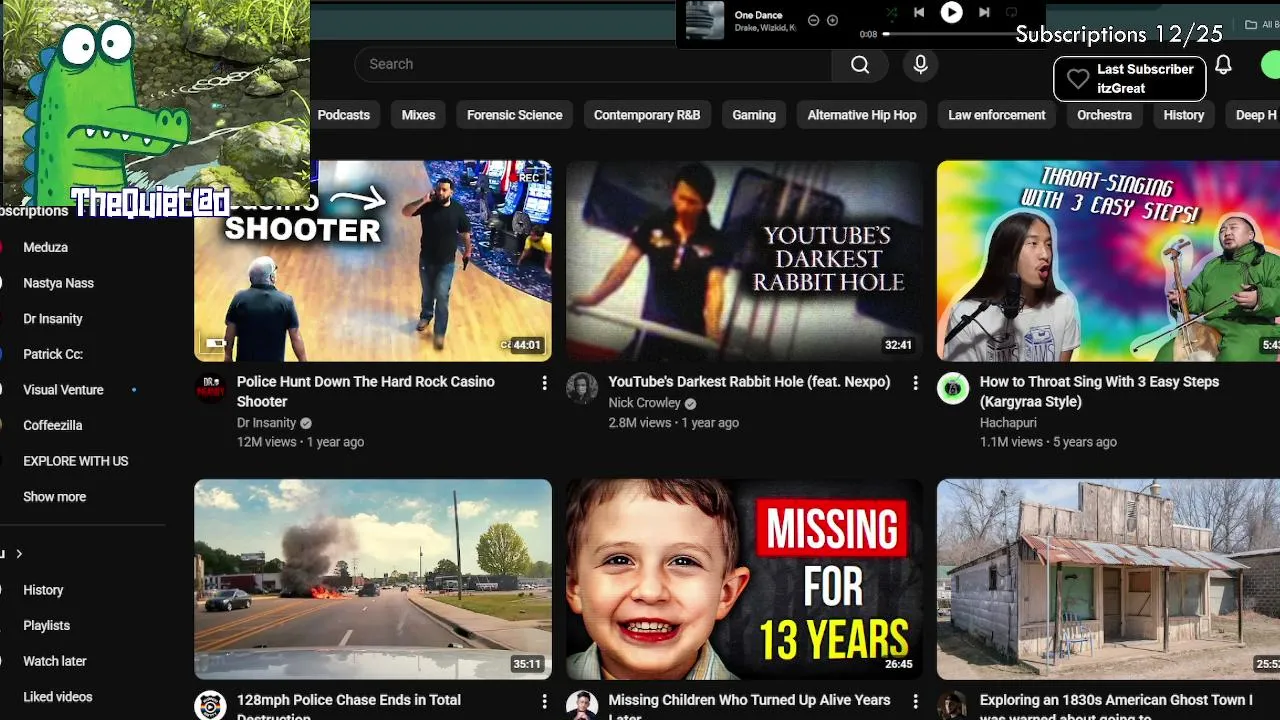Open Dr Insanity in subscriptions sidebar
Viewport: 1280px width, 720px height.
[53, 319]
